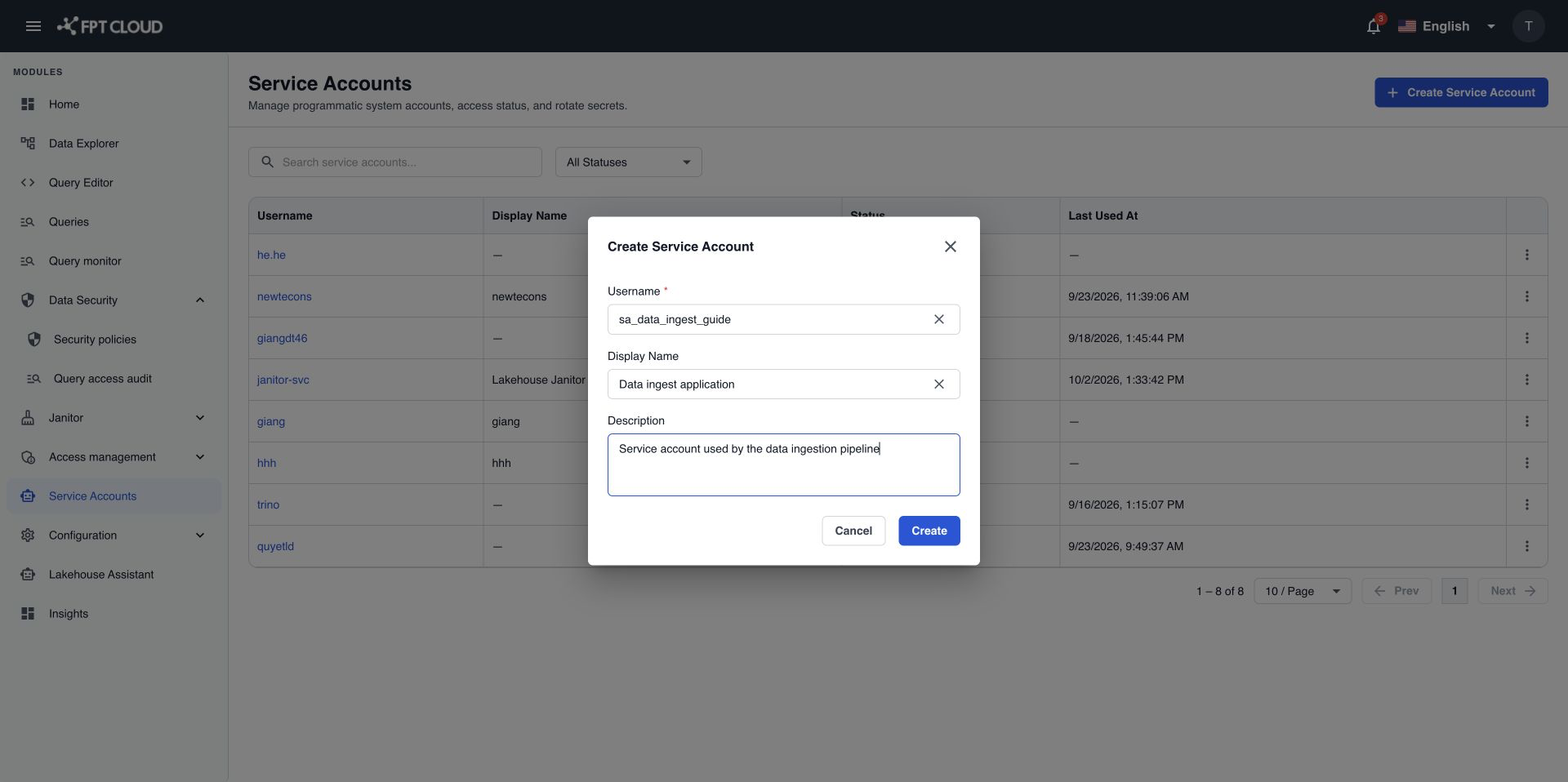Image resolution: width=1568 pixels, height=782 pixels.
Task: Click the user avatar T
Action: click(x=1528, y=26)
